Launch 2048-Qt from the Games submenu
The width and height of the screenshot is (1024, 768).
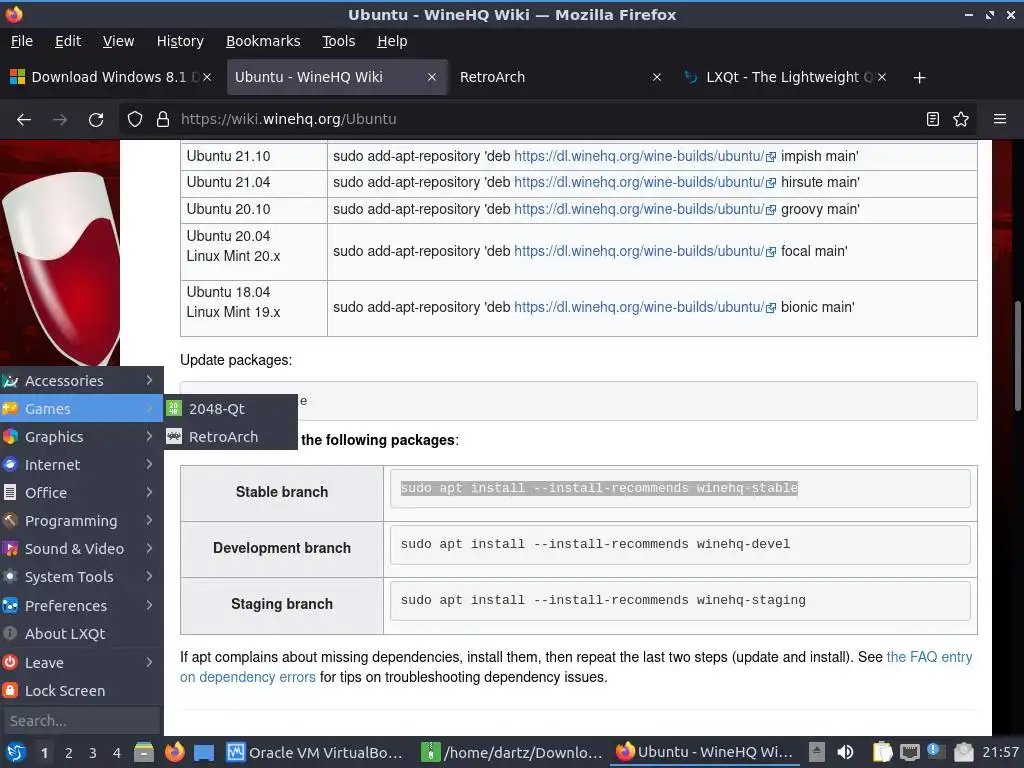[231, 409]
